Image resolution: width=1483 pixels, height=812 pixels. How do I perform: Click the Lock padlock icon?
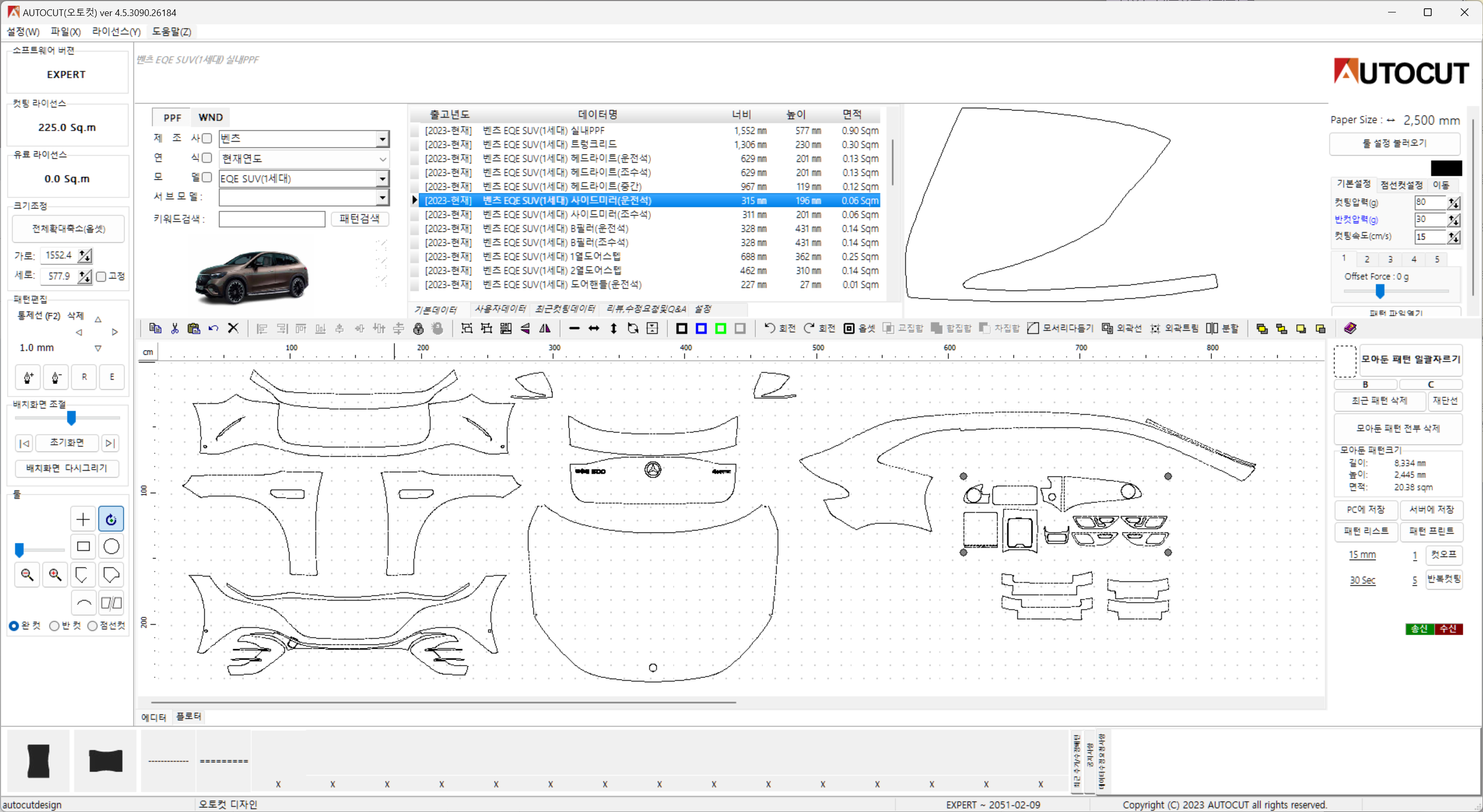click(419, 329)
